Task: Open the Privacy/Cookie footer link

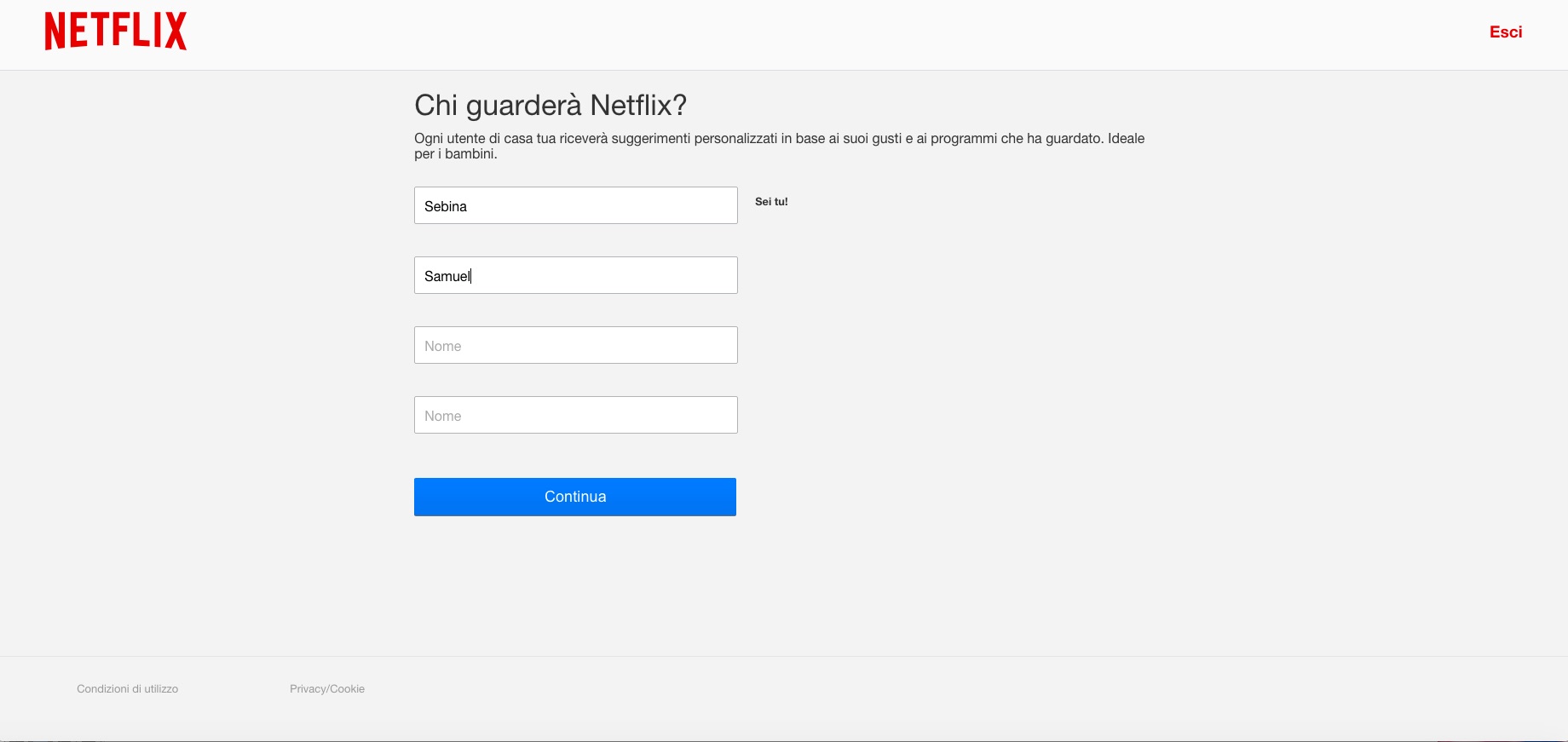Action: point(326,688)
